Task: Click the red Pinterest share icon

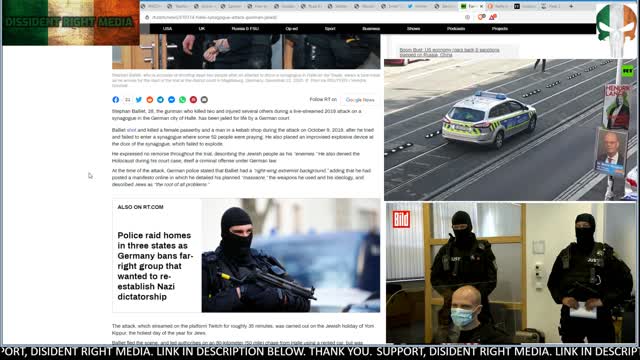Action: click(193, 100)
